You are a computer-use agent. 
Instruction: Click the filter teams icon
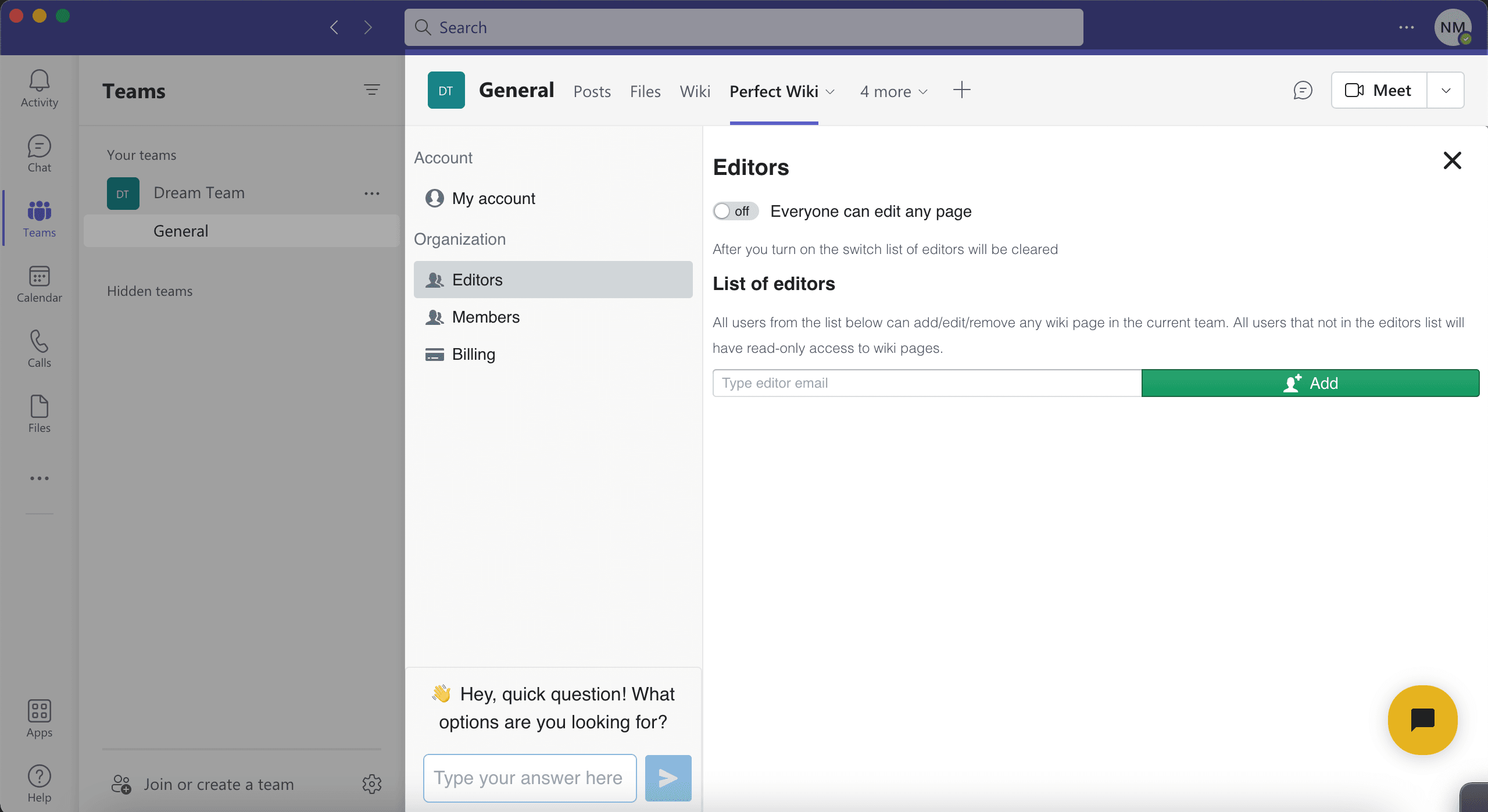372,90
